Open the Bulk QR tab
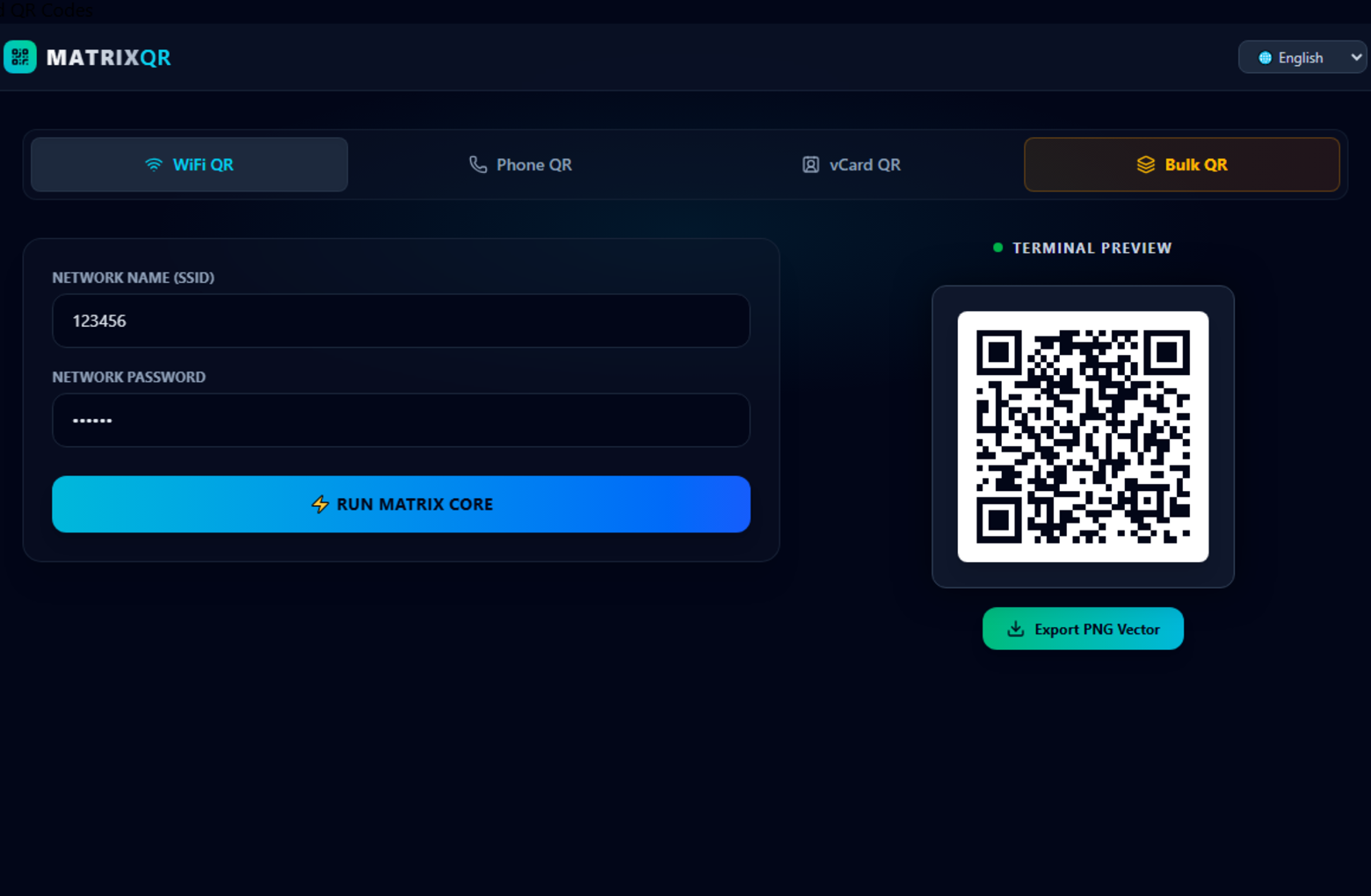This screenshot has width=1371, height=896. [x=1182, y=164]
